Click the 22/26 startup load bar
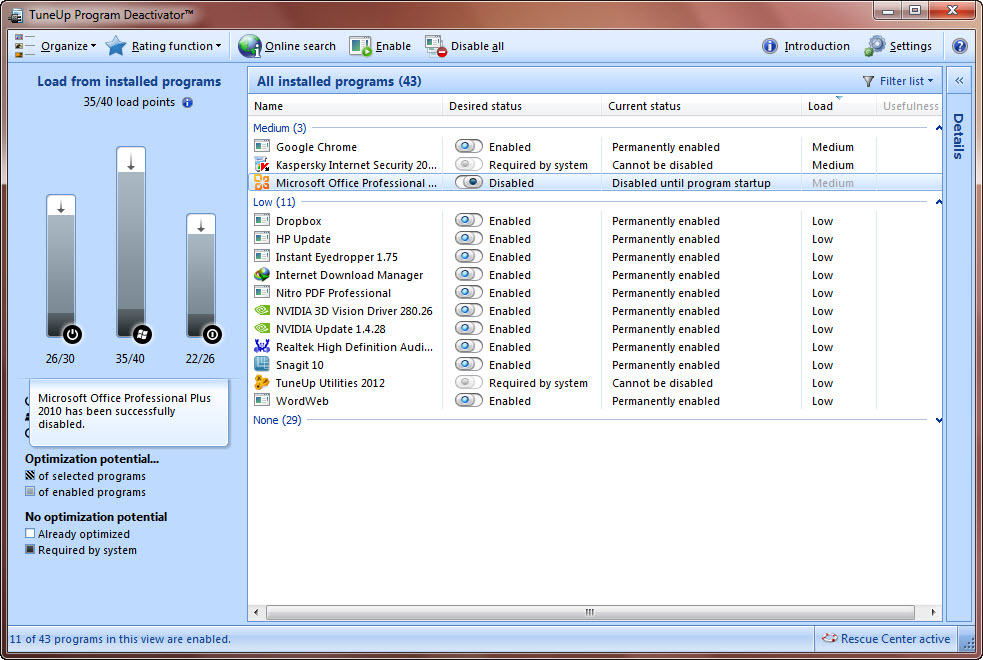 pos(201,276)
